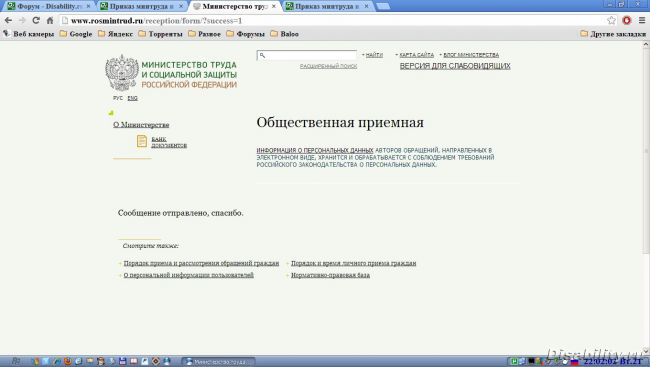Open the Chrome menu hamburger icon

(642, 20)
